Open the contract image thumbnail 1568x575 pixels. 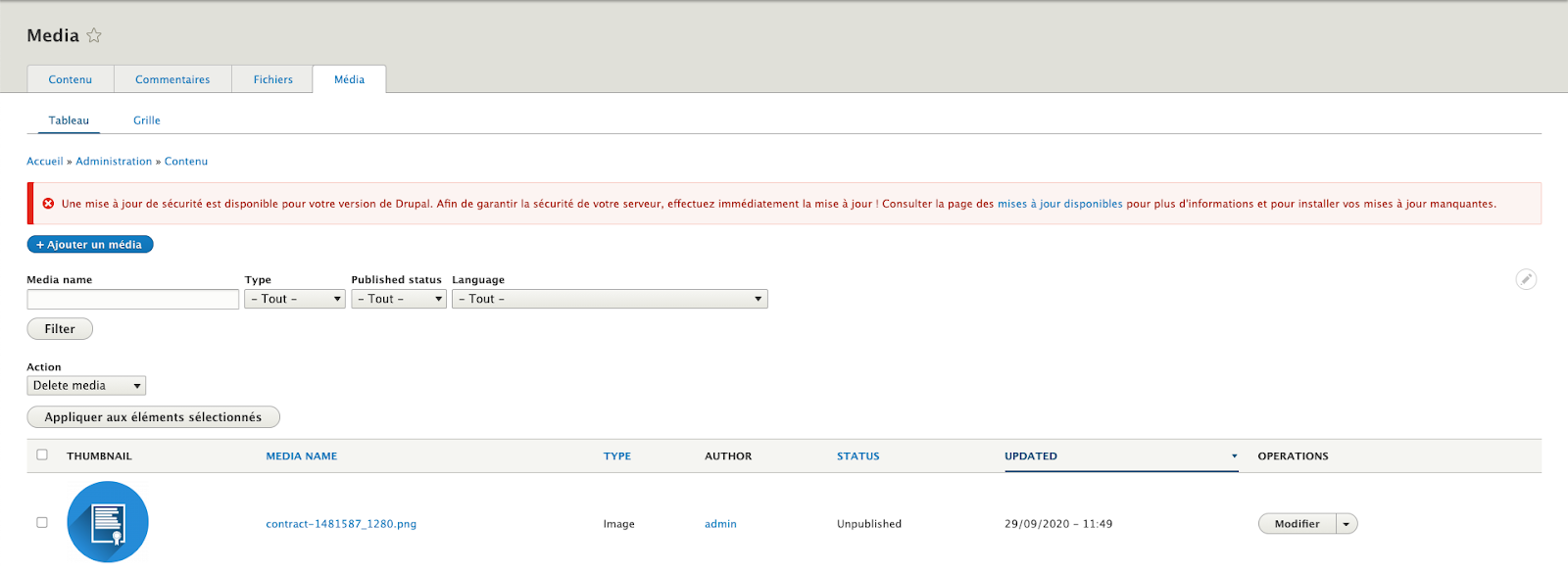[x=108, y=522]
